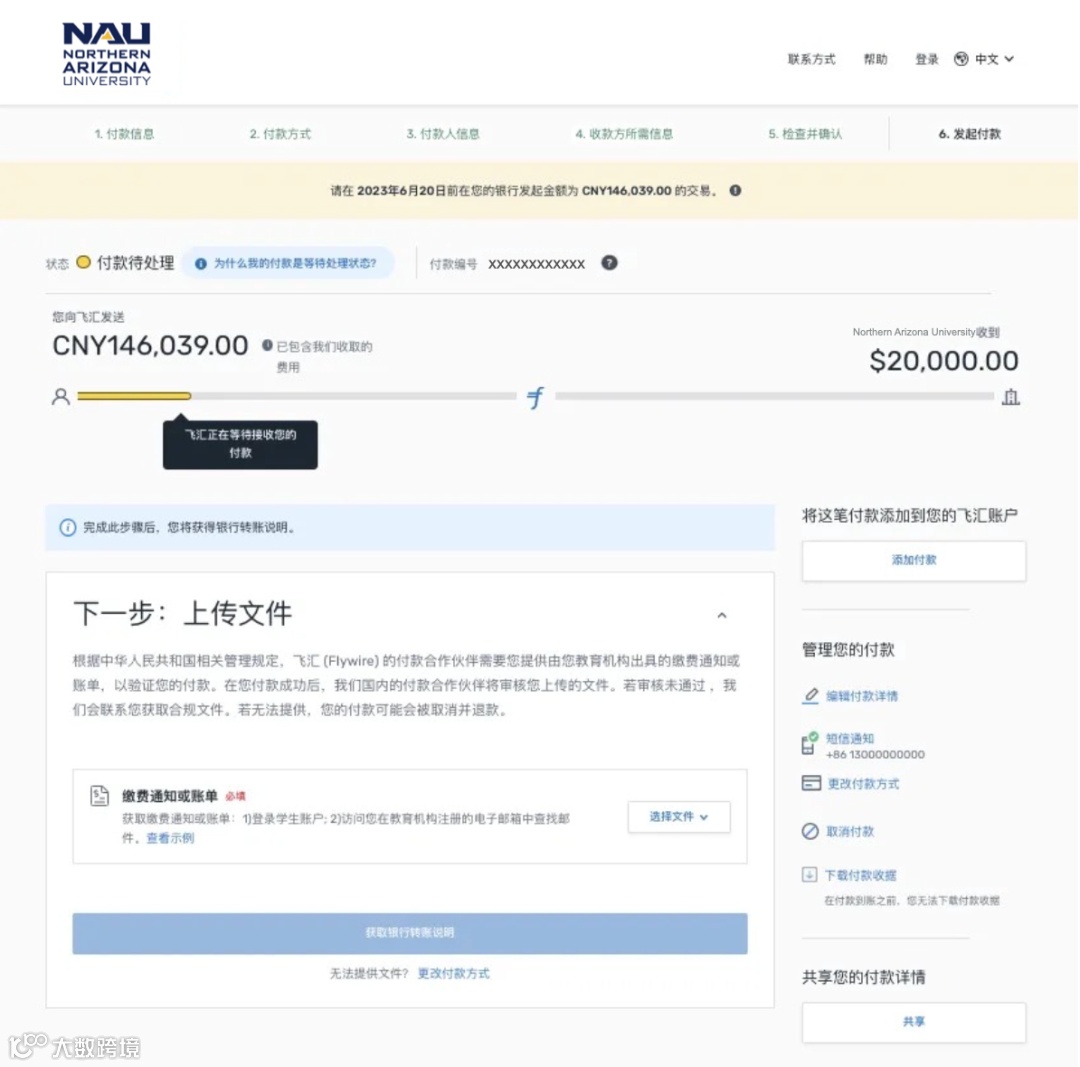Open the 联系方式 link
1080x1067 pixels.
coord(811,59)
